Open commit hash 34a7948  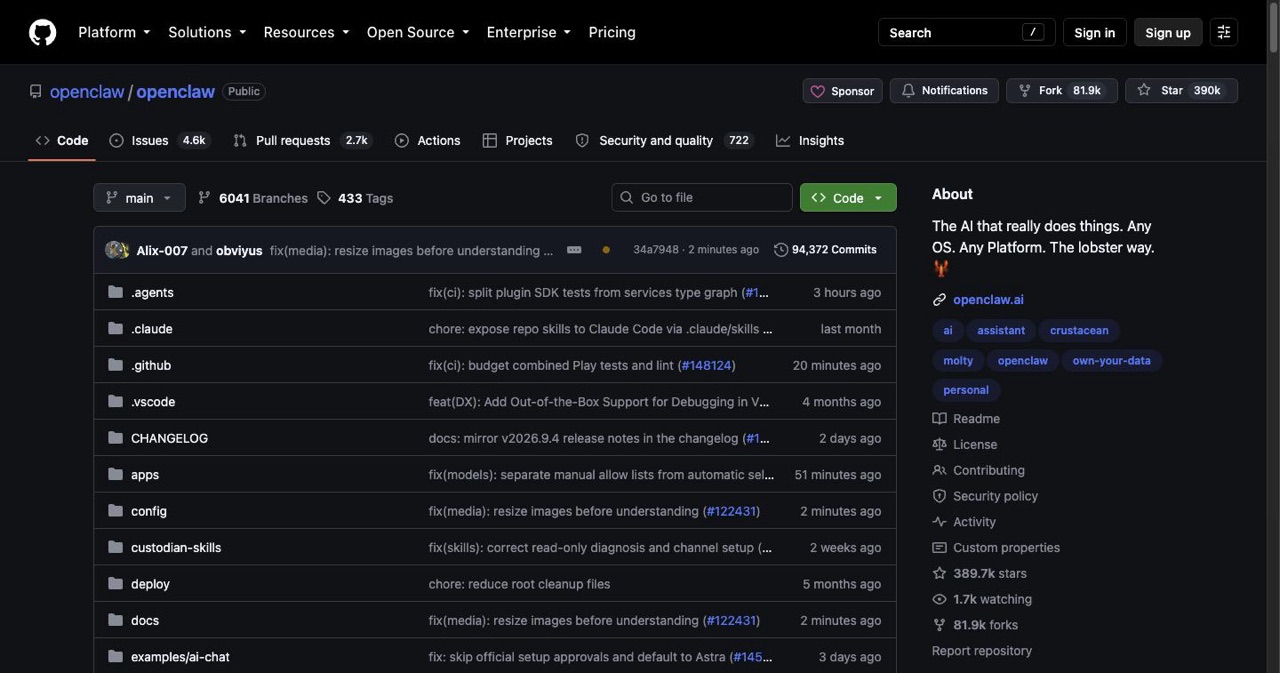(655, 250)
